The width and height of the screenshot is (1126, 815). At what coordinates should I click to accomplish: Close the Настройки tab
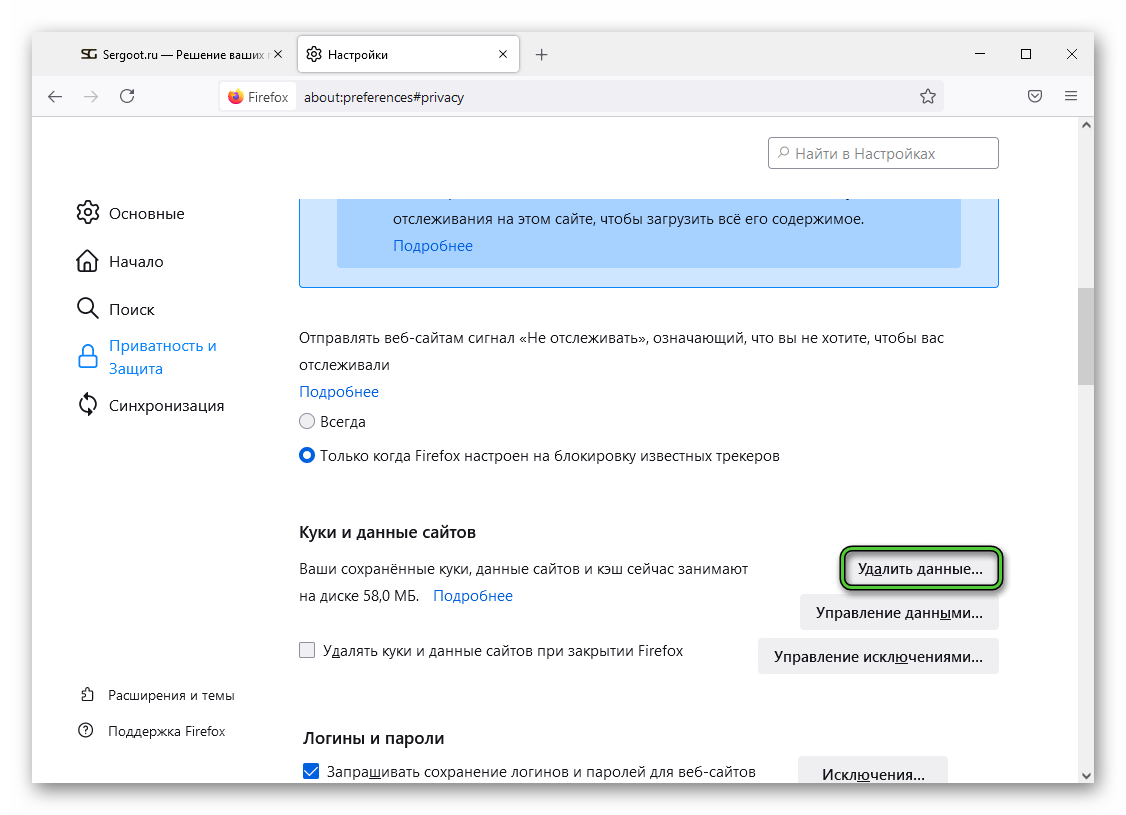(x=503, y=55)
